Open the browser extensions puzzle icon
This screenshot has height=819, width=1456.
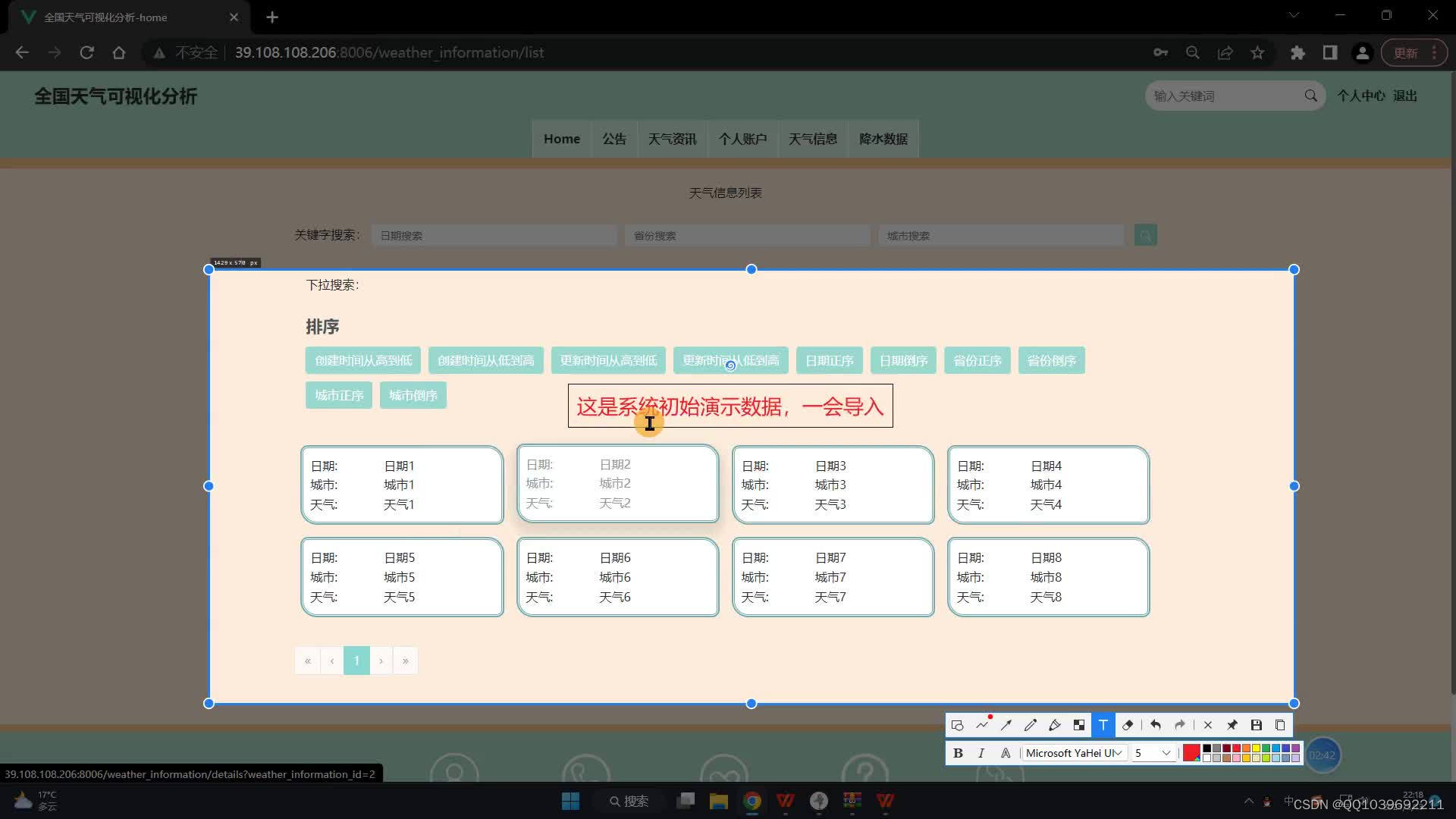tap(1298, 52)
